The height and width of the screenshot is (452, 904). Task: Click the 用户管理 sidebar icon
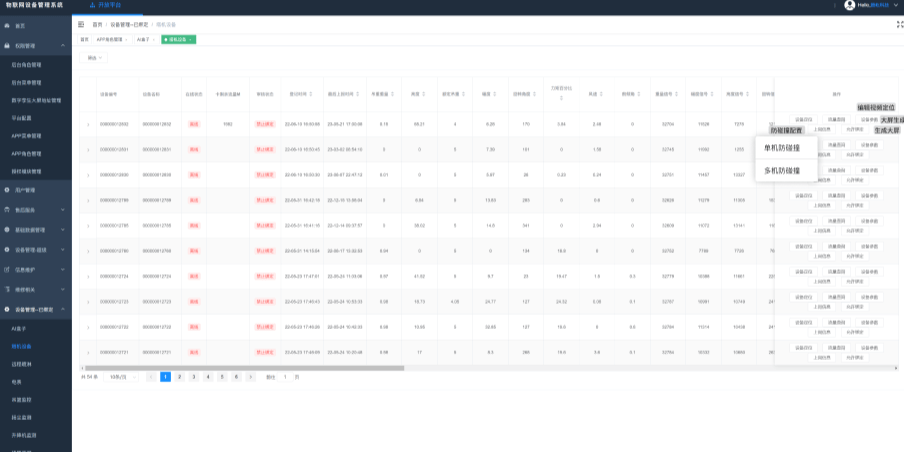pyautogui.click(x=8, y=189)
